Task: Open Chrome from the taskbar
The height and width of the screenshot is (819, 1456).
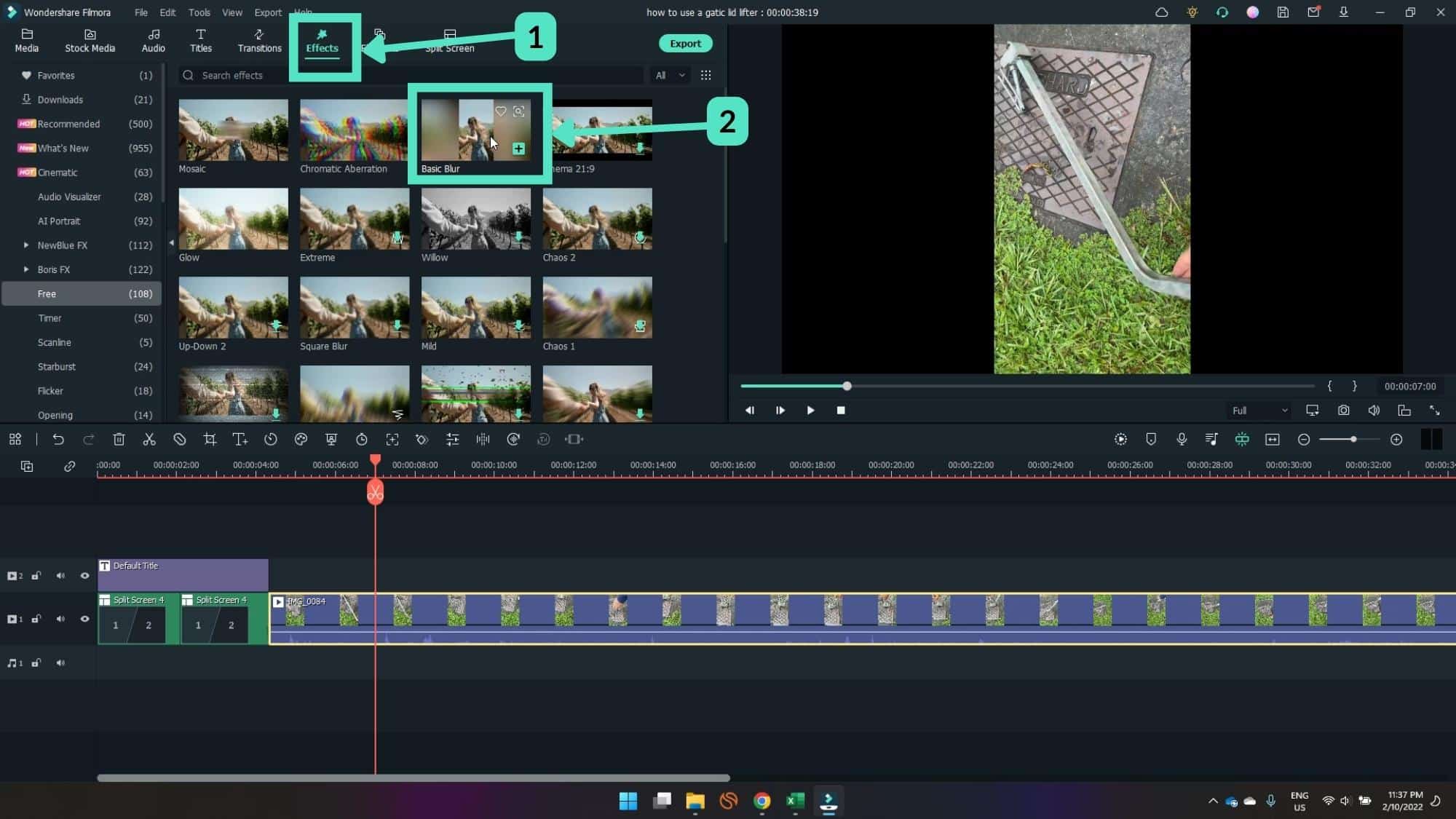Action: pos(761,801)
